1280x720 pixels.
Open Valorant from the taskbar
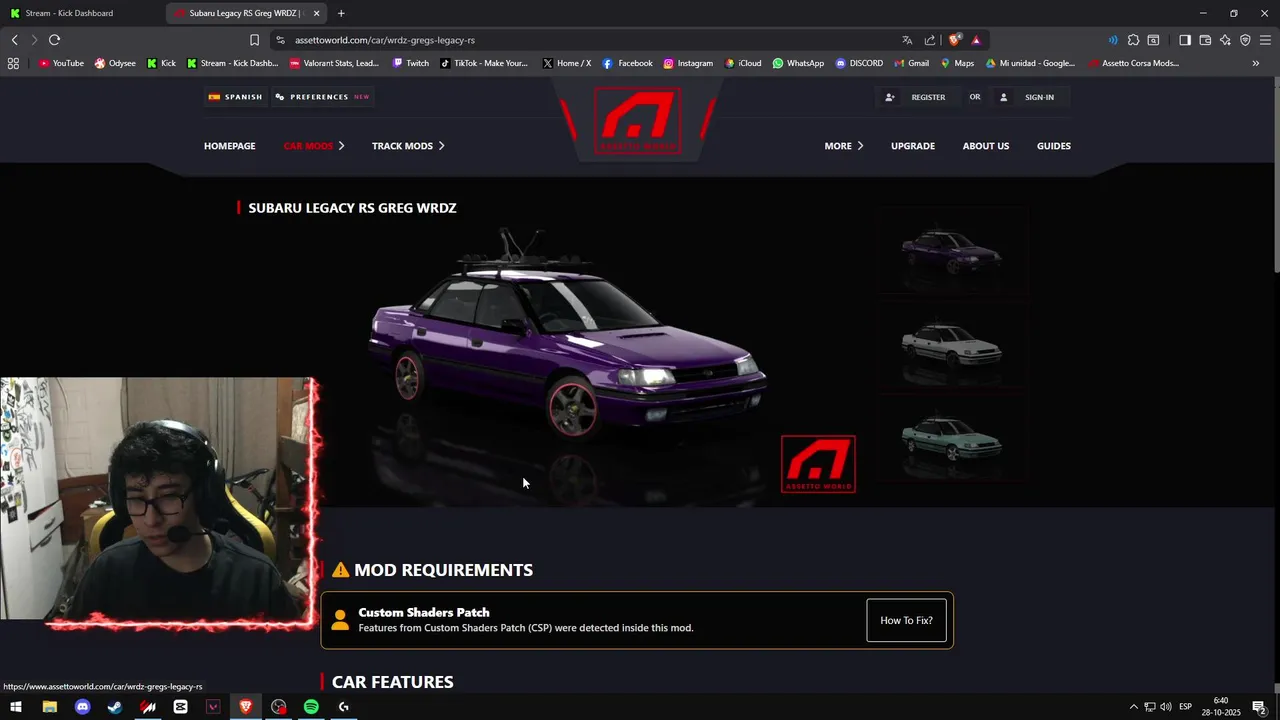(213, 707)
